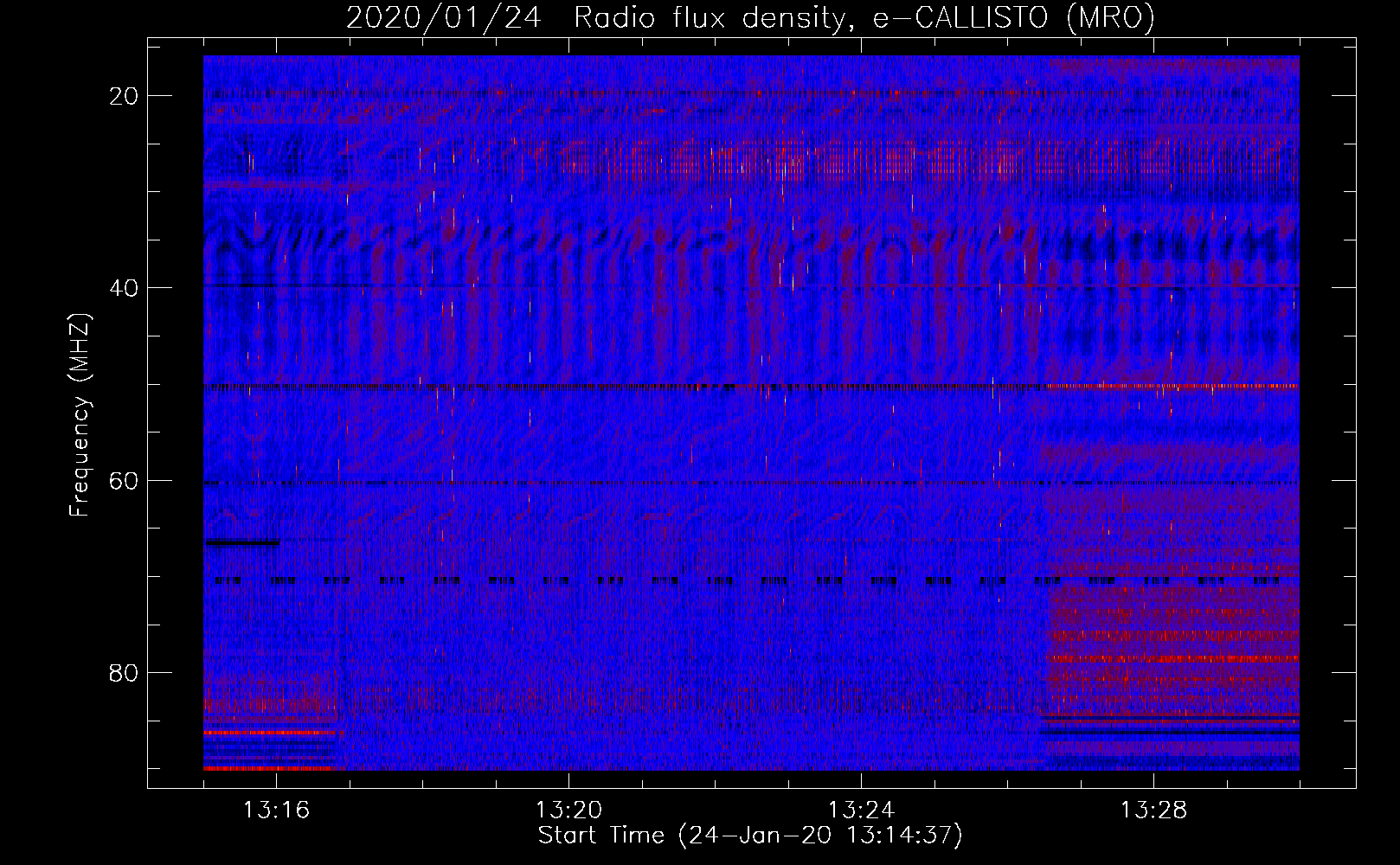Click the 13:24 time tick label
The width and height of the screenshot is (1400, 865).
pyautogui.click(x=861, y=811)
